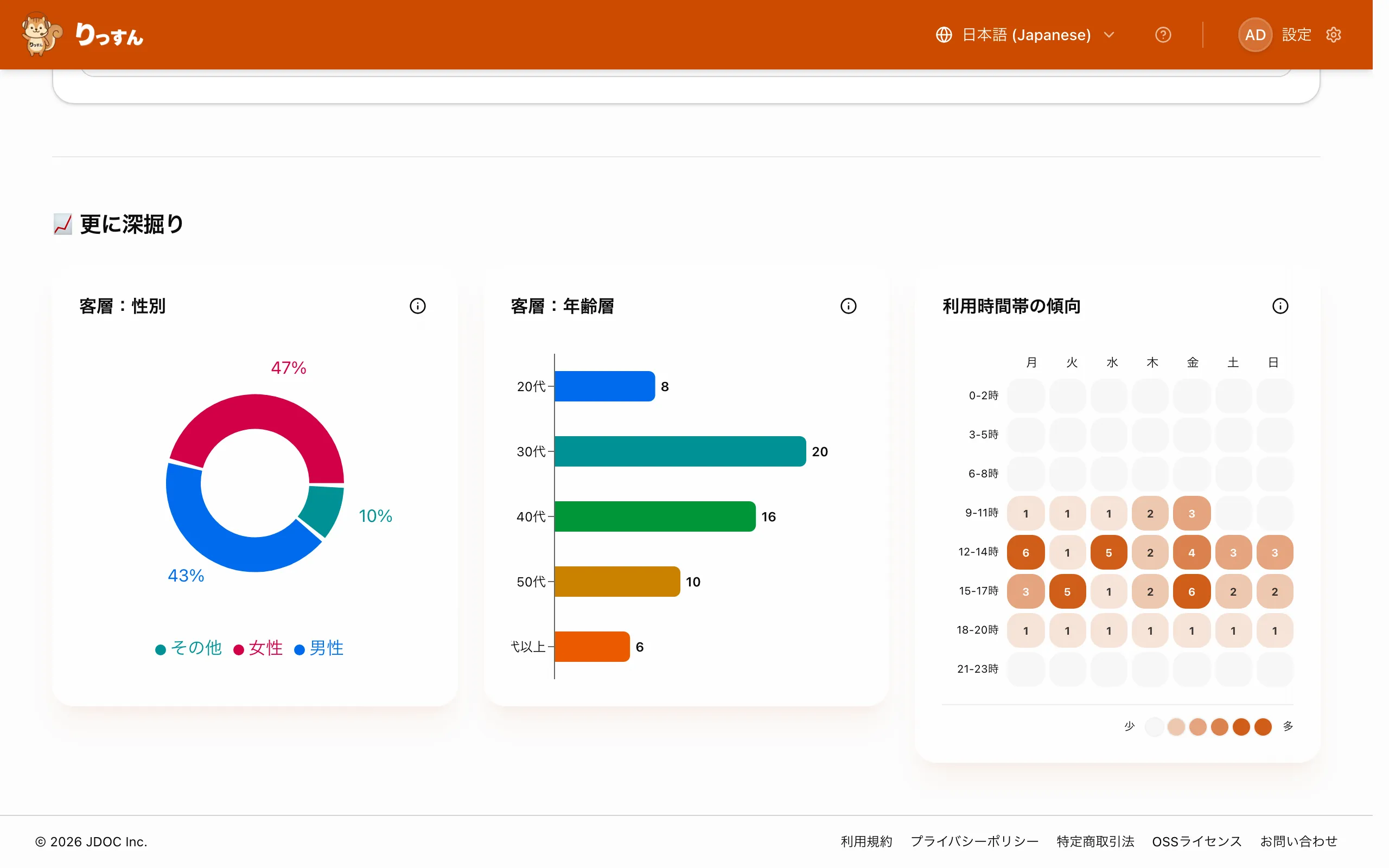Click the lightest legend swatch next to 少
The height and width of the screenshot is (868, 1389).
click(1154, 727)
